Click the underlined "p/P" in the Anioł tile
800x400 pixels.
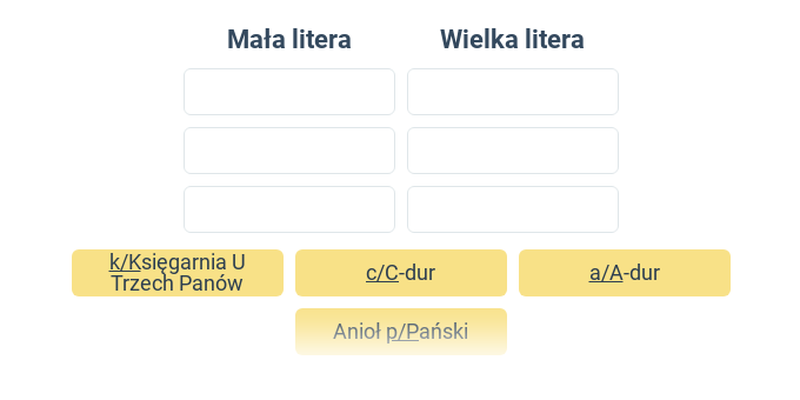(402, 332)
